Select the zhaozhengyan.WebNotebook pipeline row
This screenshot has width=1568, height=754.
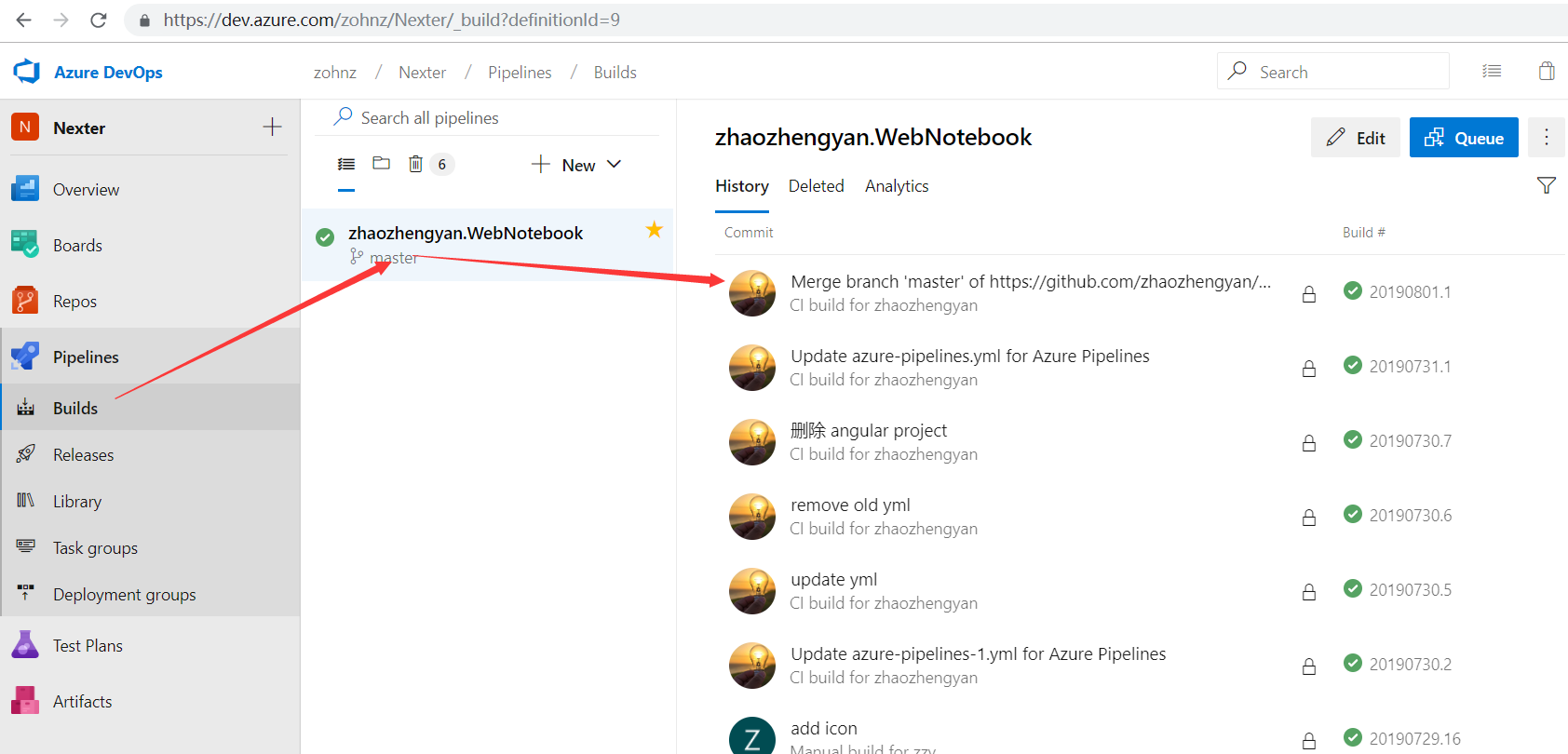487,244
